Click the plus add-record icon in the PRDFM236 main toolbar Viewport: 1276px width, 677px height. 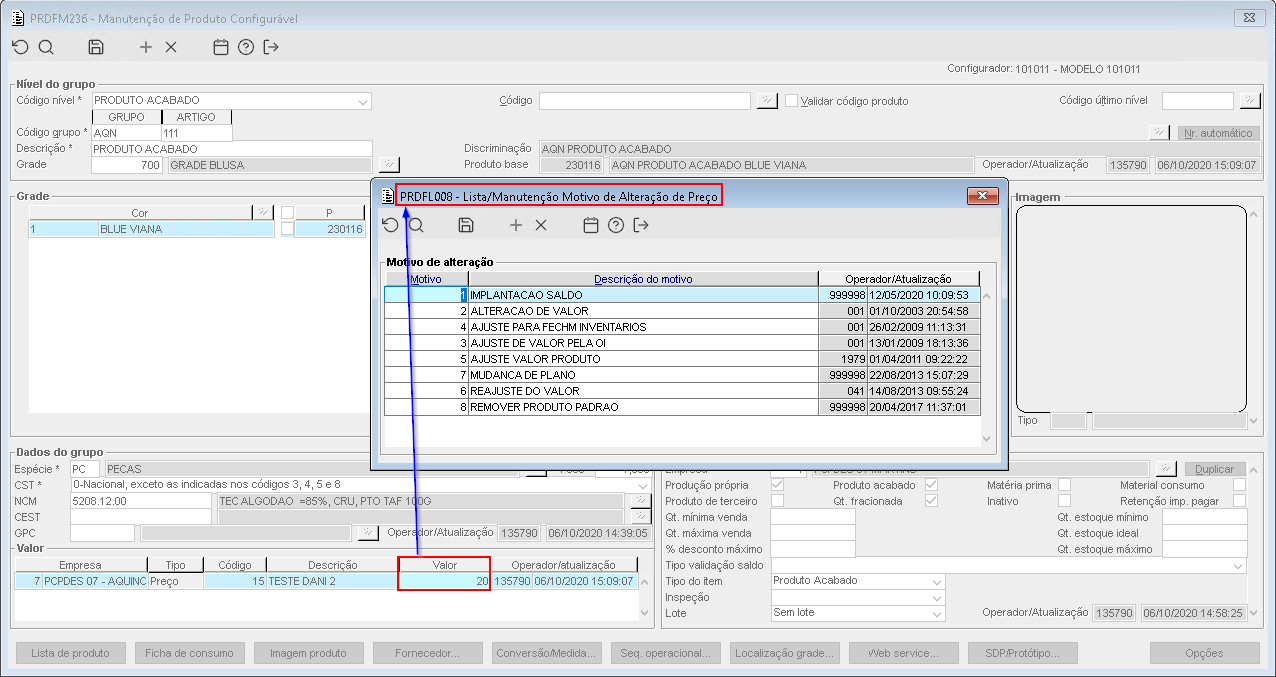[x=146, y=47]
